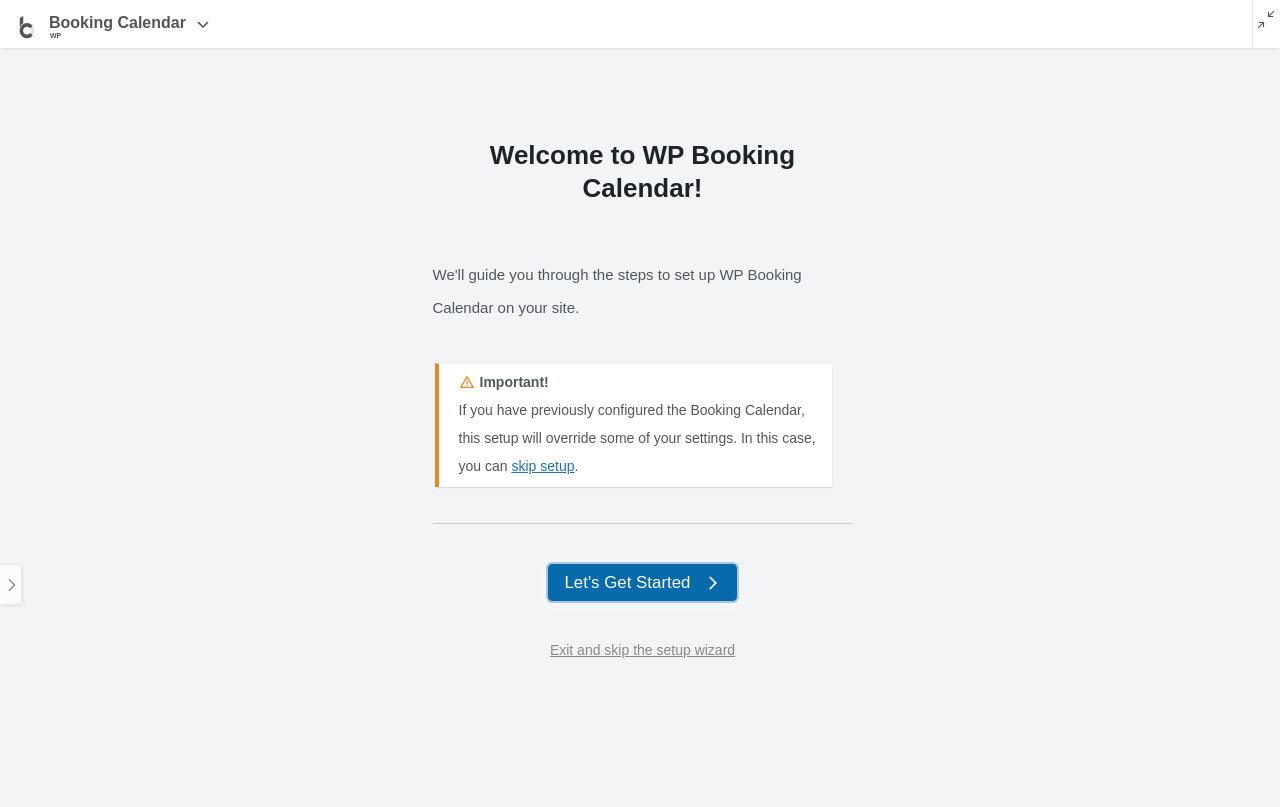Click the empty top header bar area

[700, 24]
